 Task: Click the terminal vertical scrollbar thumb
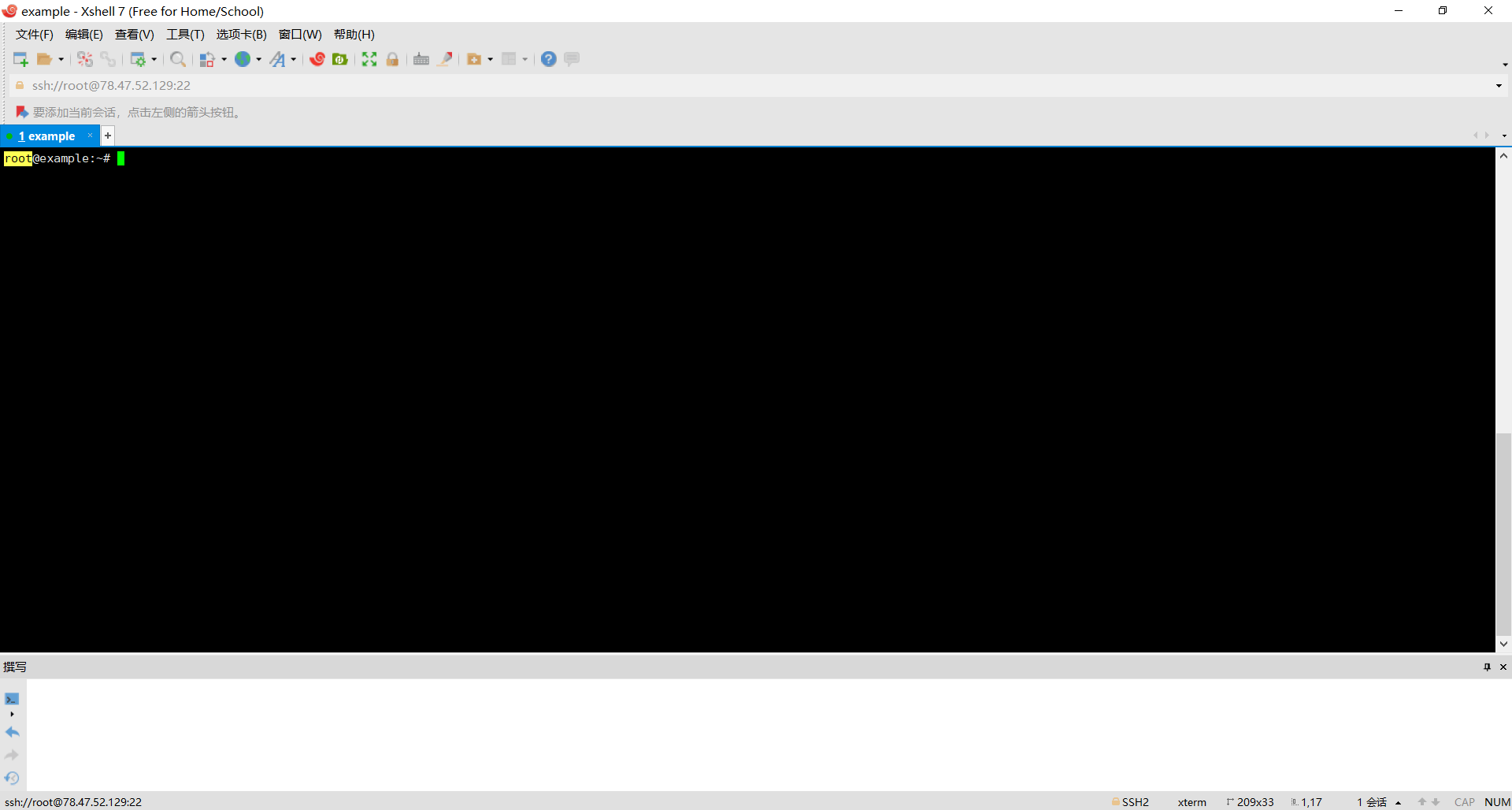[x=1503, y=534]
